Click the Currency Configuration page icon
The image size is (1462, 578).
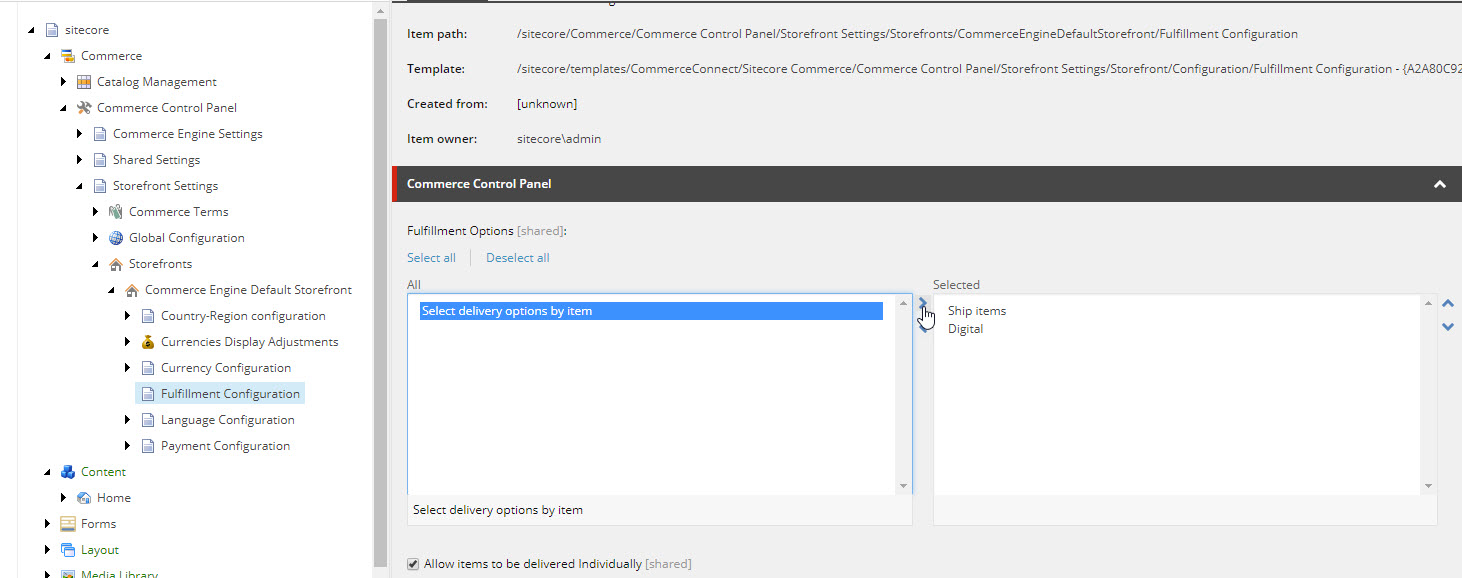pyautogui.click(x=148, y=368)
